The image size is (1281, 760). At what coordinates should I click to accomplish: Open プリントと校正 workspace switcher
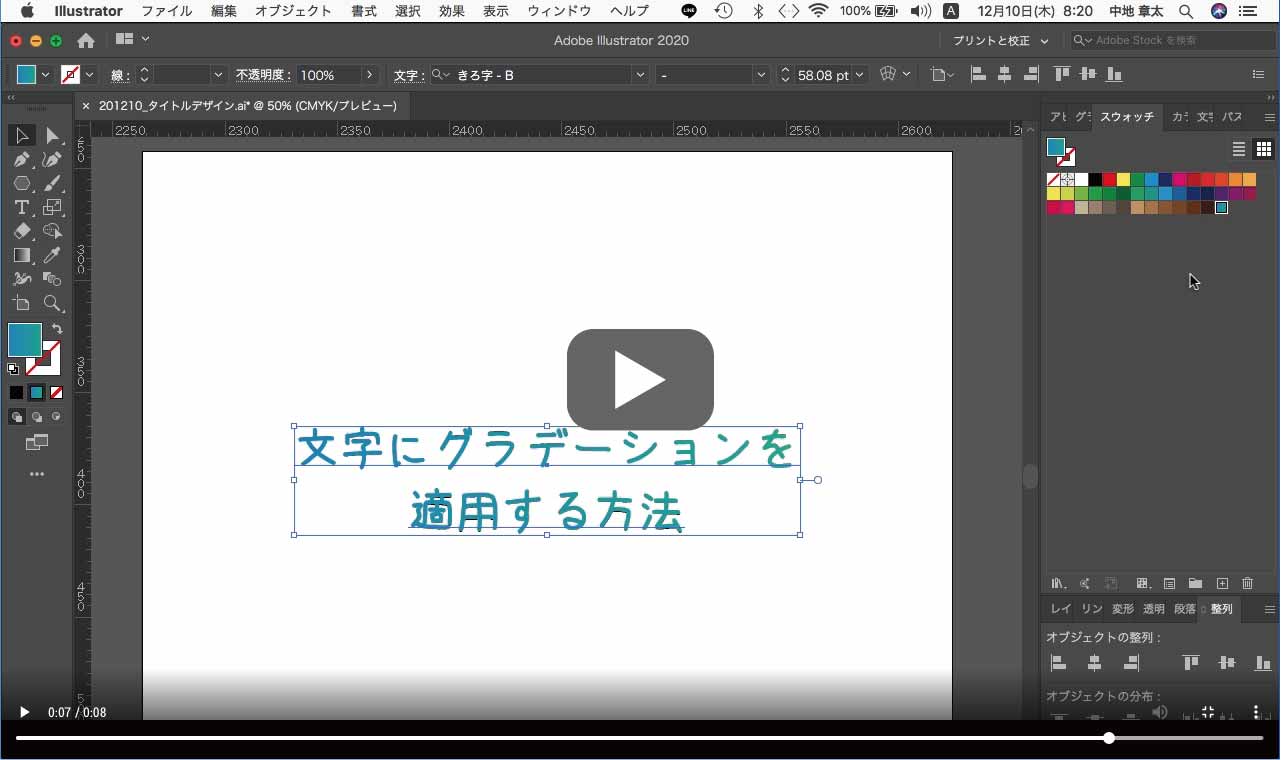(1001, 41)
